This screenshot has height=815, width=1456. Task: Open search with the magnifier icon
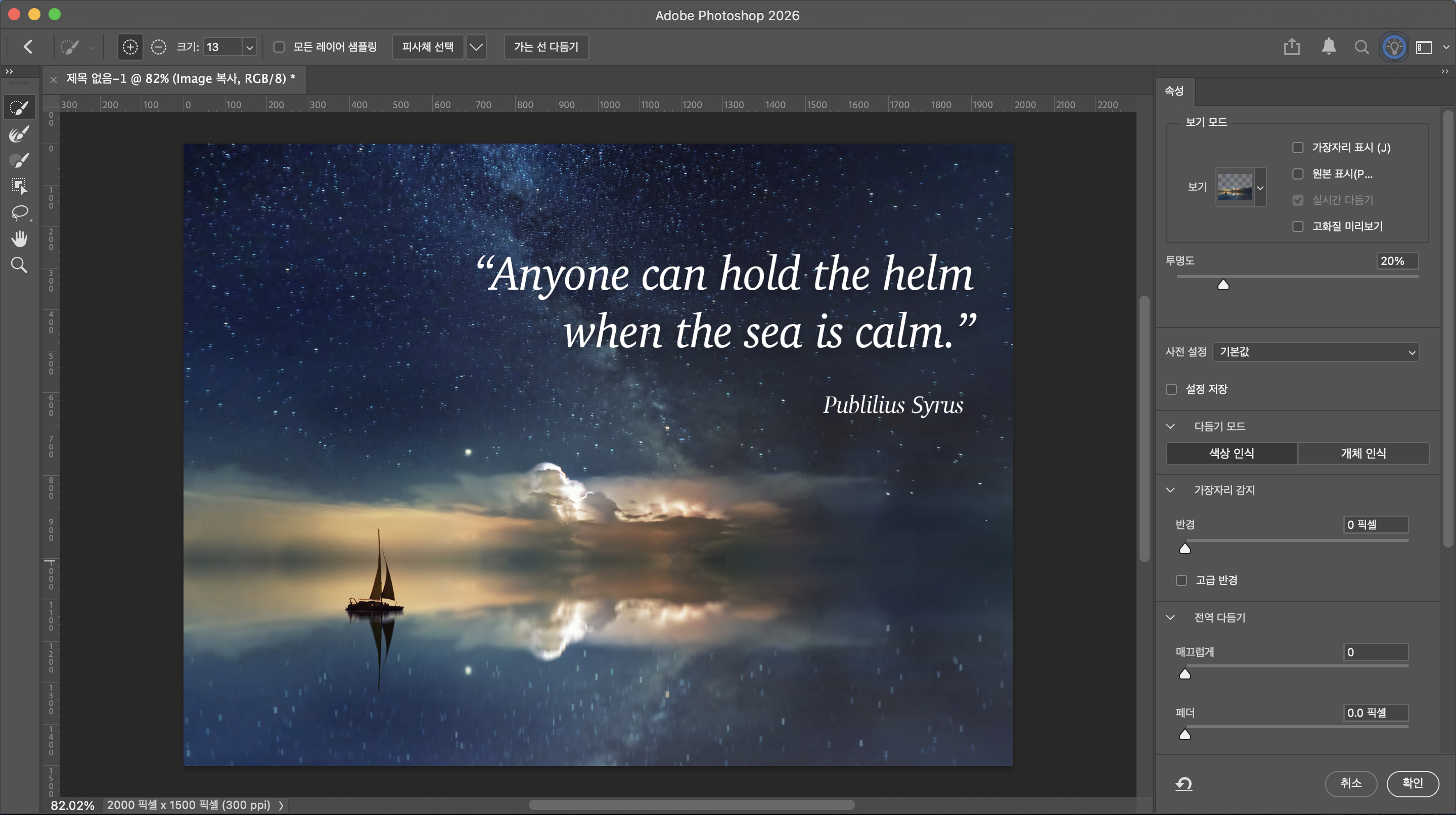1361,47
